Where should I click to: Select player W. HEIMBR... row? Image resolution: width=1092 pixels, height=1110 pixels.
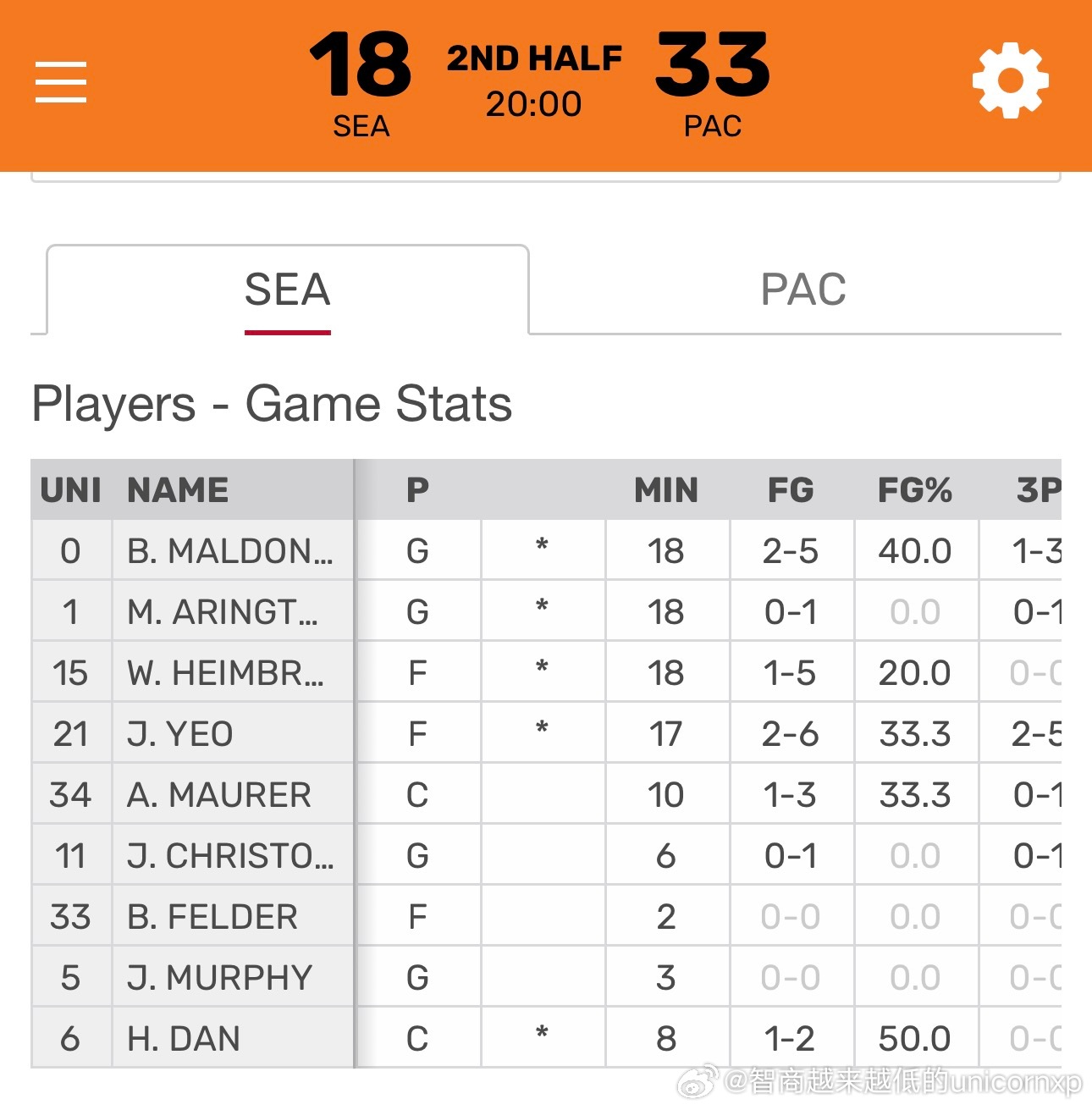tap(225, 673)
